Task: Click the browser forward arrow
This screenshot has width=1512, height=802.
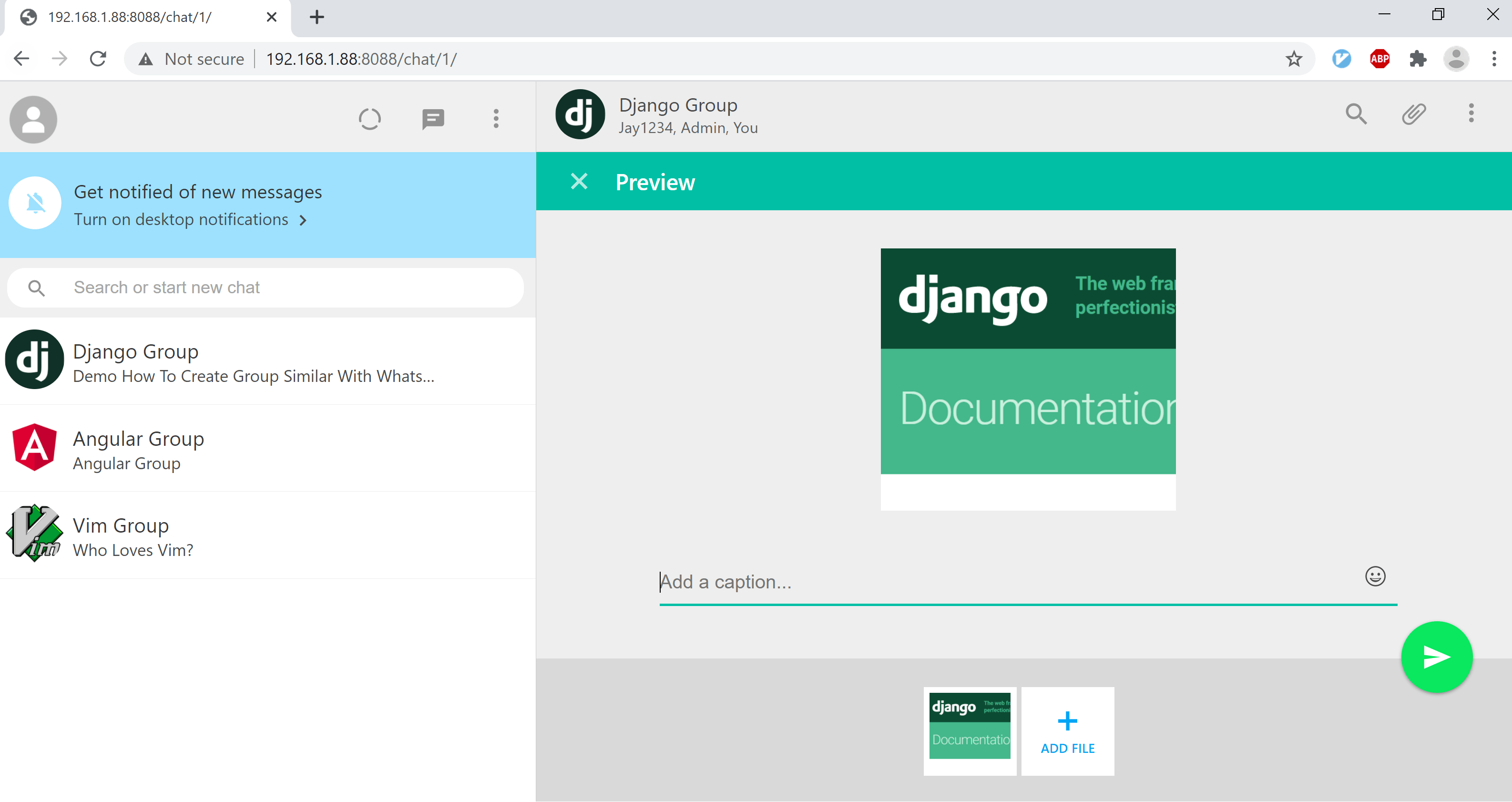Action: [59, 59]
